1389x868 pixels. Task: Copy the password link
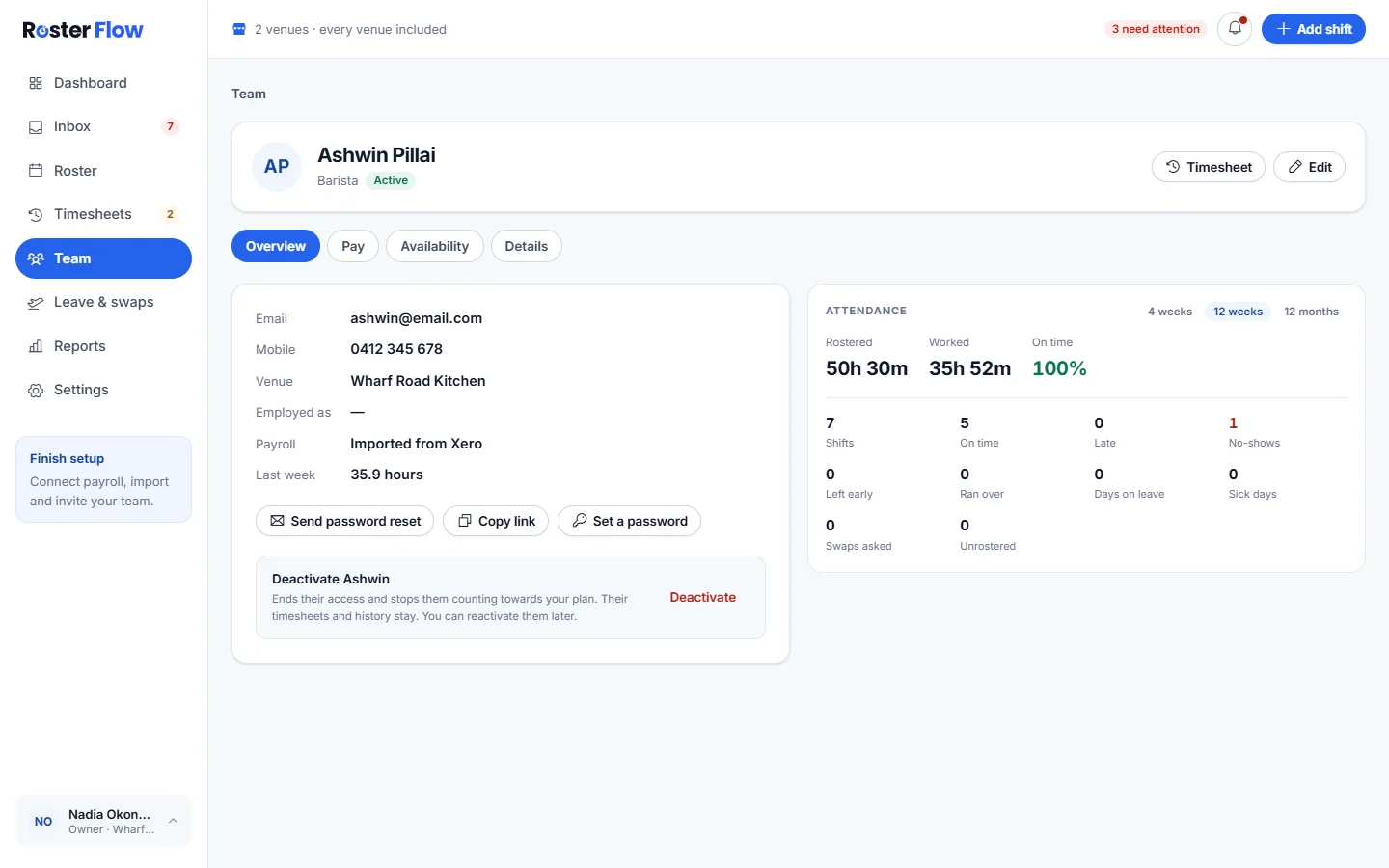(x=496, y=521)
